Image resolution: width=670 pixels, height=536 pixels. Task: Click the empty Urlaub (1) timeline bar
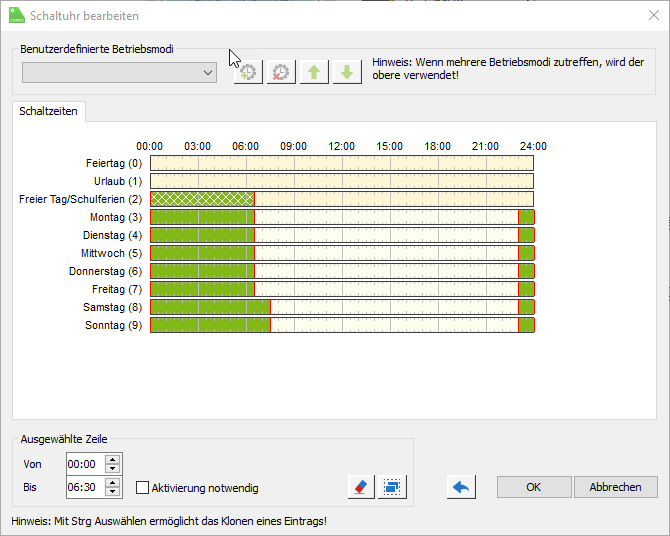click(342, 181)
